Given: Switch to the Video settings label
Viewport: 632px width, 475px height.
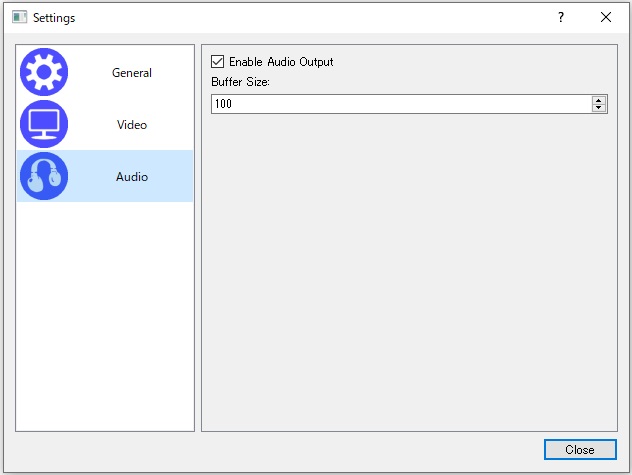Looking at the screenshot, I should click(x=132, y=125).
